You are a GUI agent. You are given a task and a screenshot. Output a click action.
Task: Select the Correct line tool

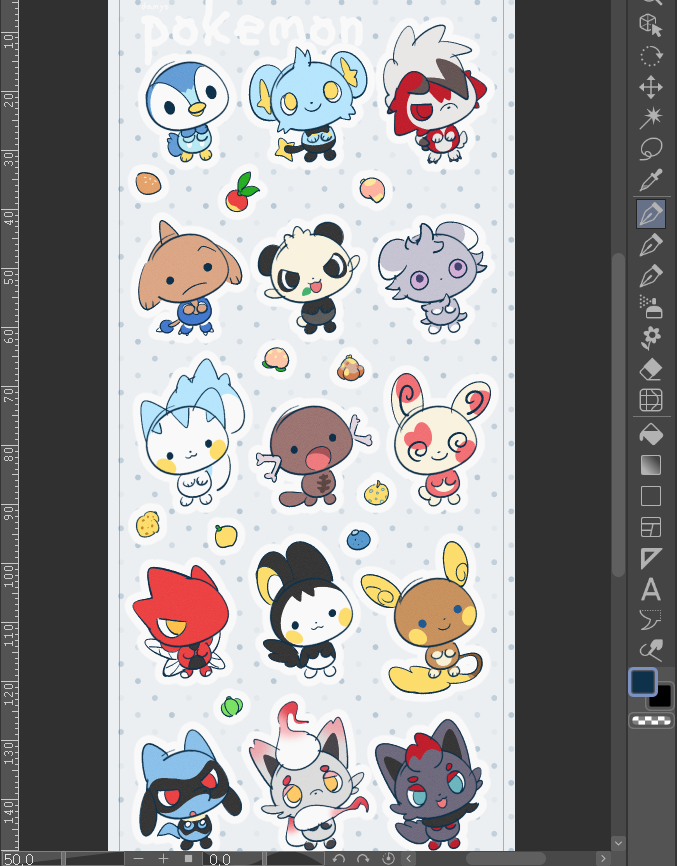coord(651,651)
